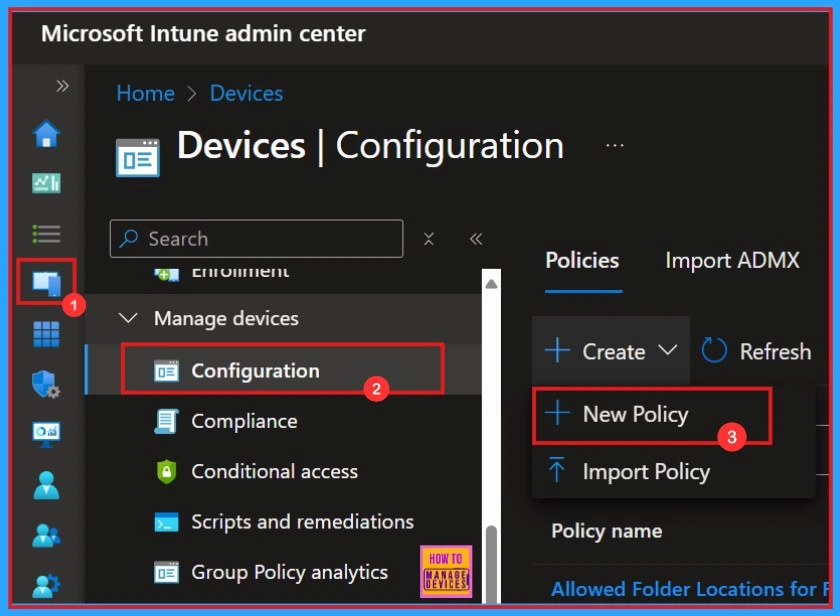Viewport: 840px width, 616px height.
Task: Switch to the Import ADMX tab
Action: pos(732,260)
